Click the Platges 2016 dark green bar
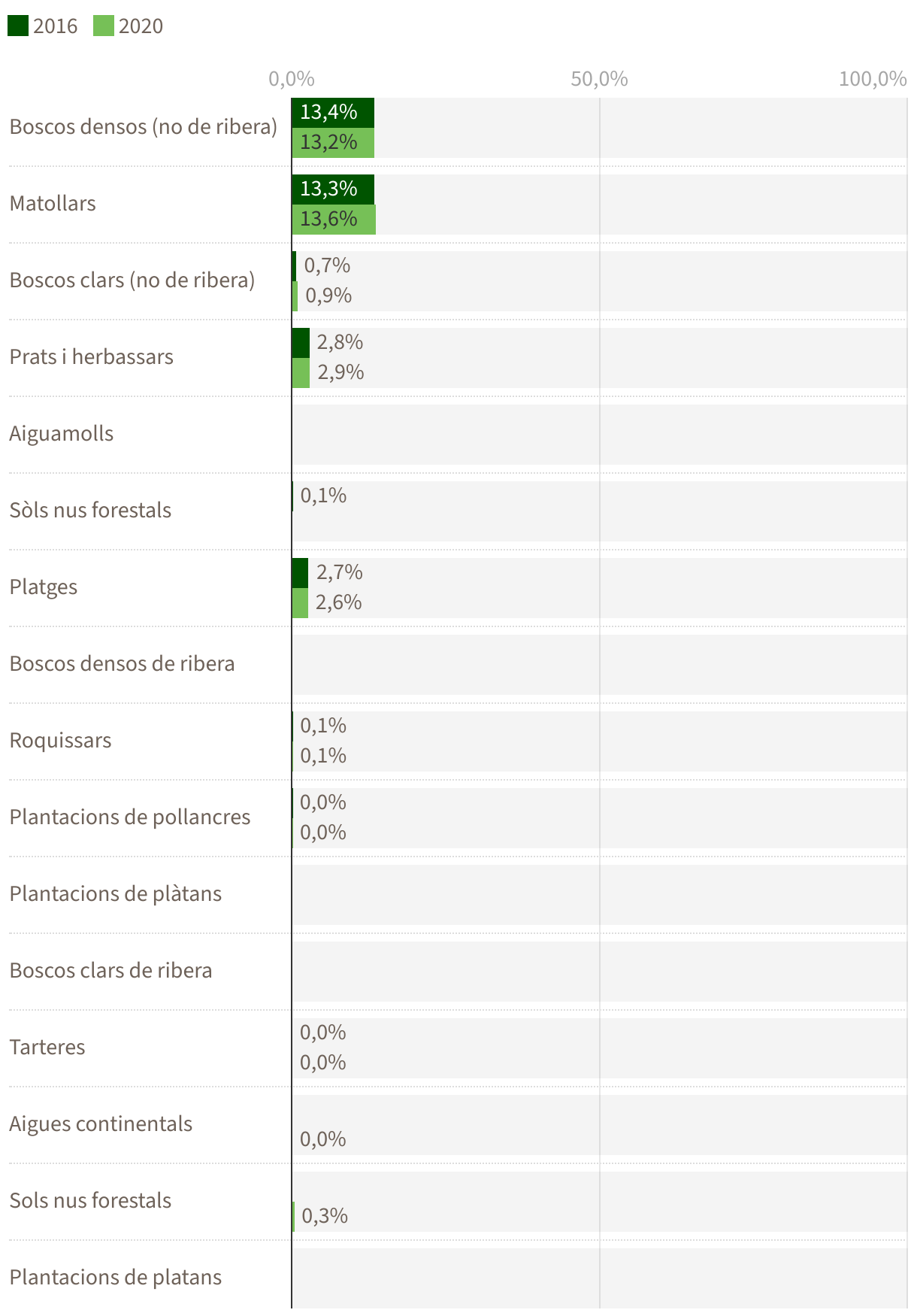The image size is (917, 1316). click(300, 573)
